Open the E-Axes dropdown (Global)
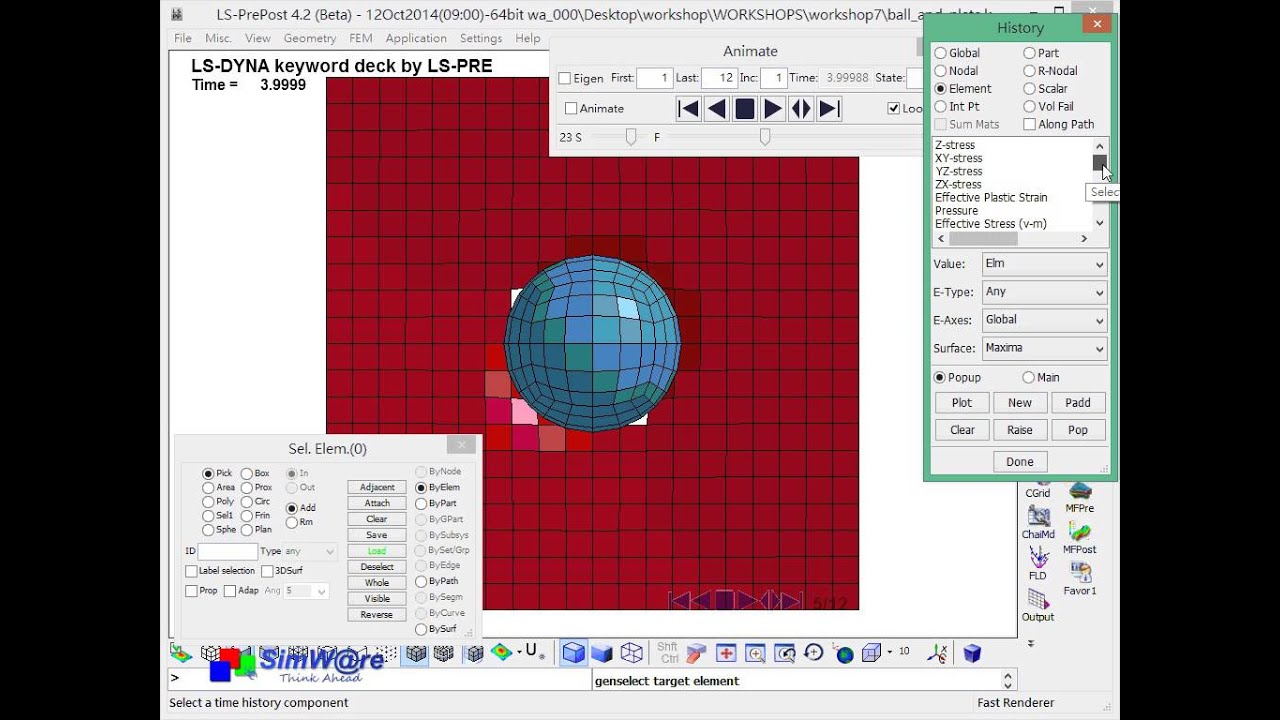The width and height of the screenshot is (1280, 720). pyautogui.click(x=1044, y=320)
